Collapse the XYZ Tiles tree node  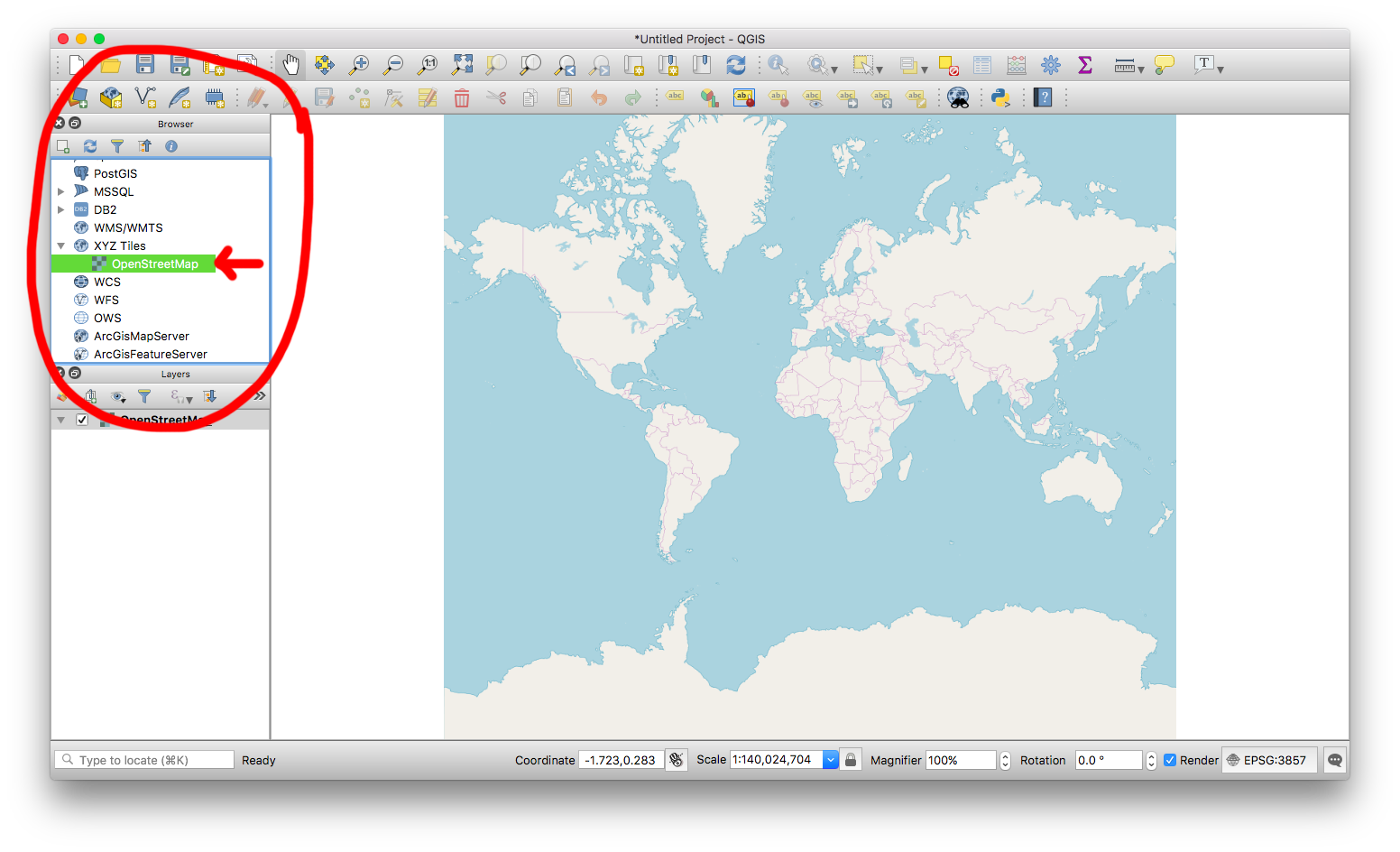click(x=61, y=245)
